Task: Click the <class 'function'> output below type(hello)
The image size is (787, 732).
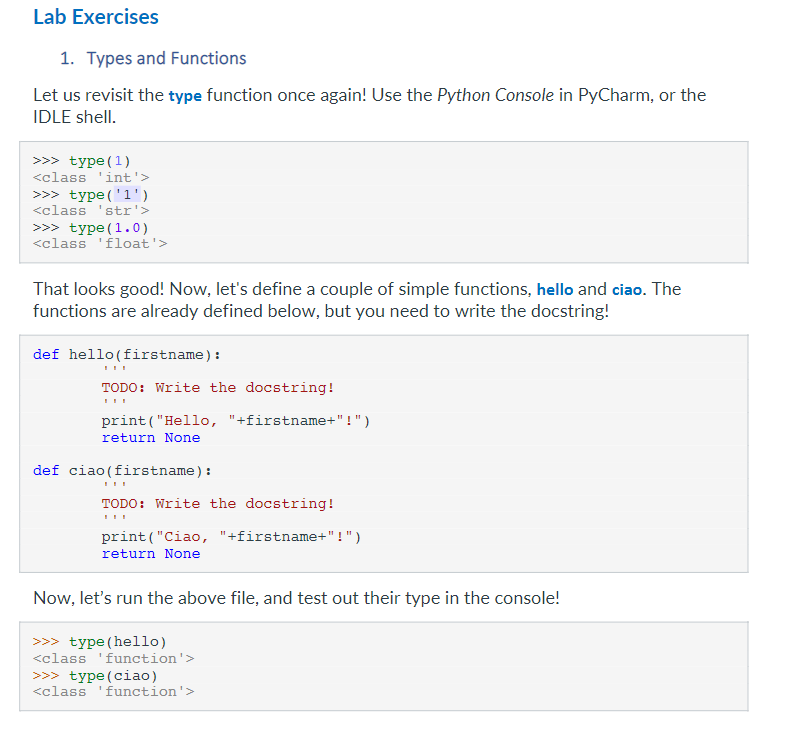Action: [113, 659]
